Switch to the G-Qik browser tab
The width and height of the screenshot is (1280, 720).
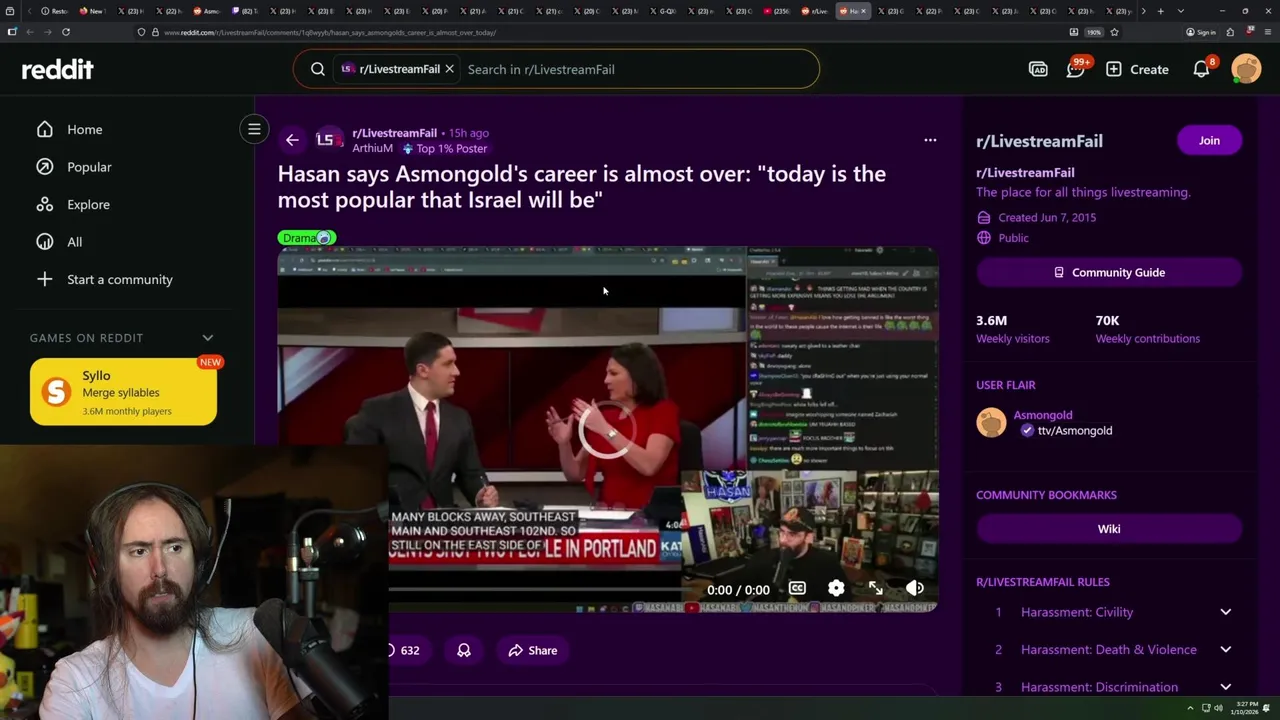663,11
